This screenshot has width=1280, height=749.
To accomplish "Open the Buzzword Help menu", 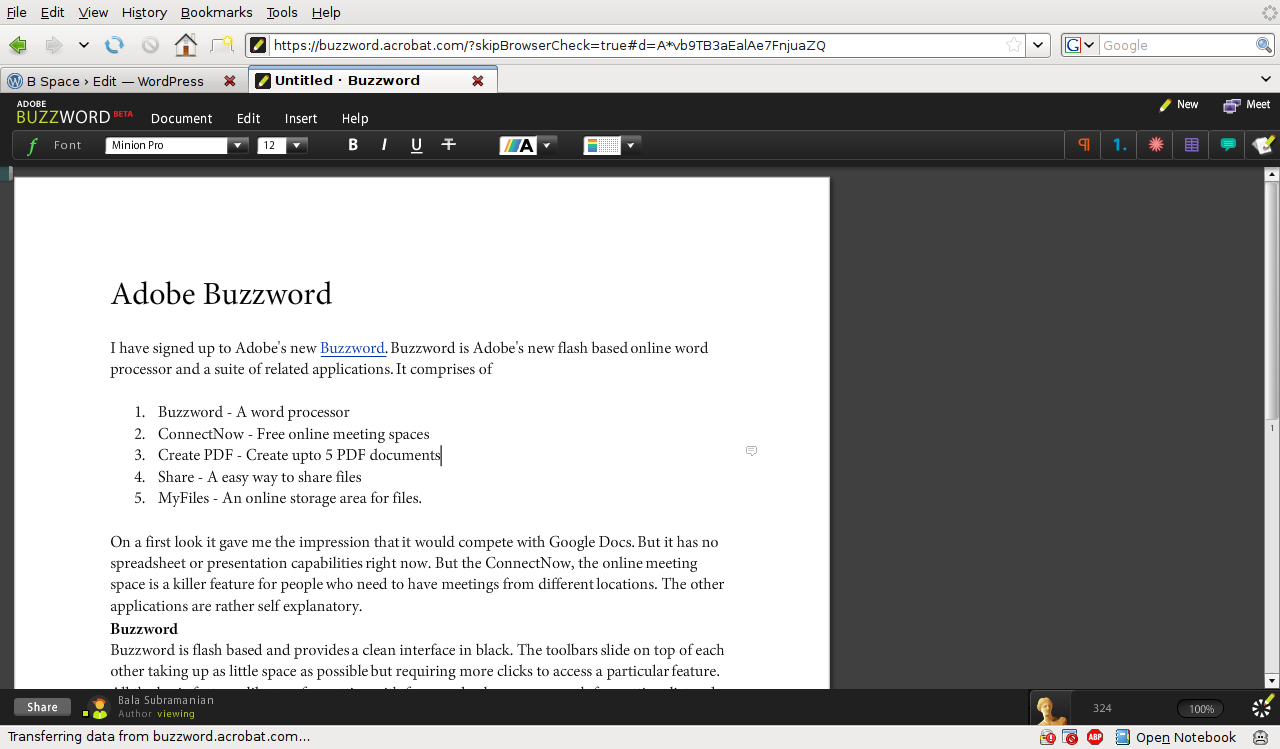I will click(x=355, y=118).
